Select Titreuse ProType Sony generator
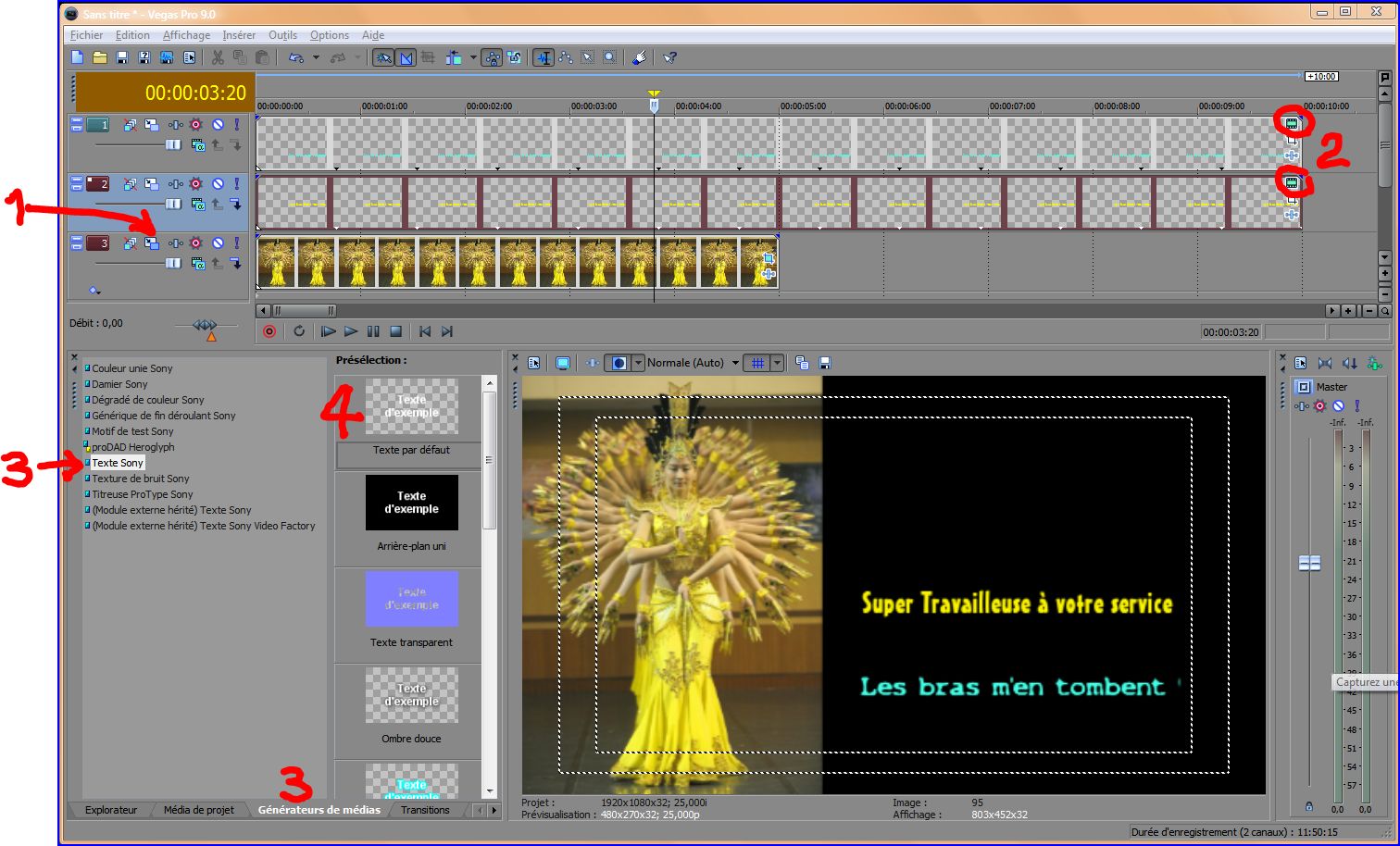Viewport: 1400px width, 846px height. tap(142, 494)
